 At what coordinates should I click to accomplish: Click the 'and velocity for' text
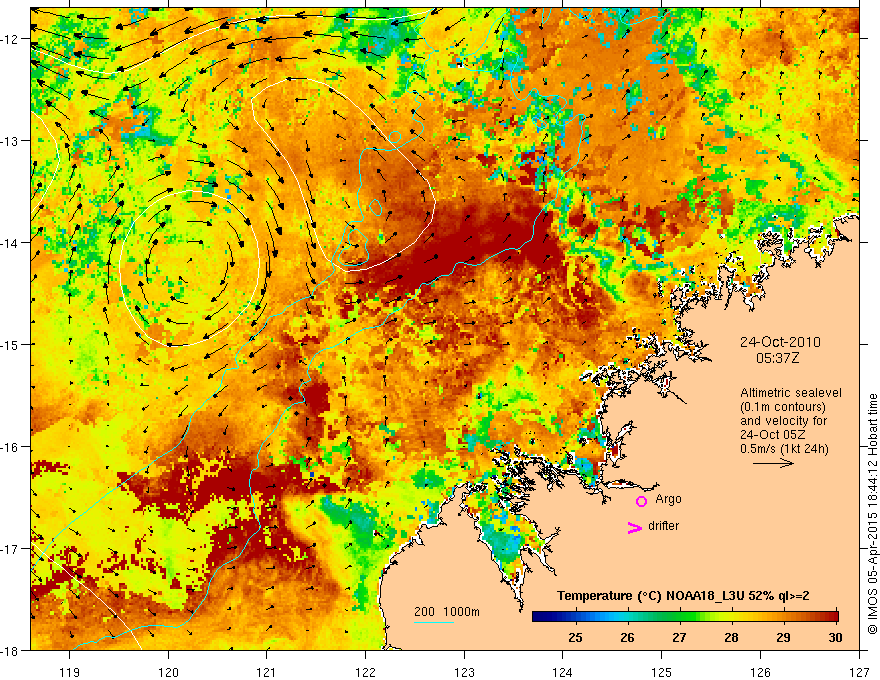pos(783,421)
